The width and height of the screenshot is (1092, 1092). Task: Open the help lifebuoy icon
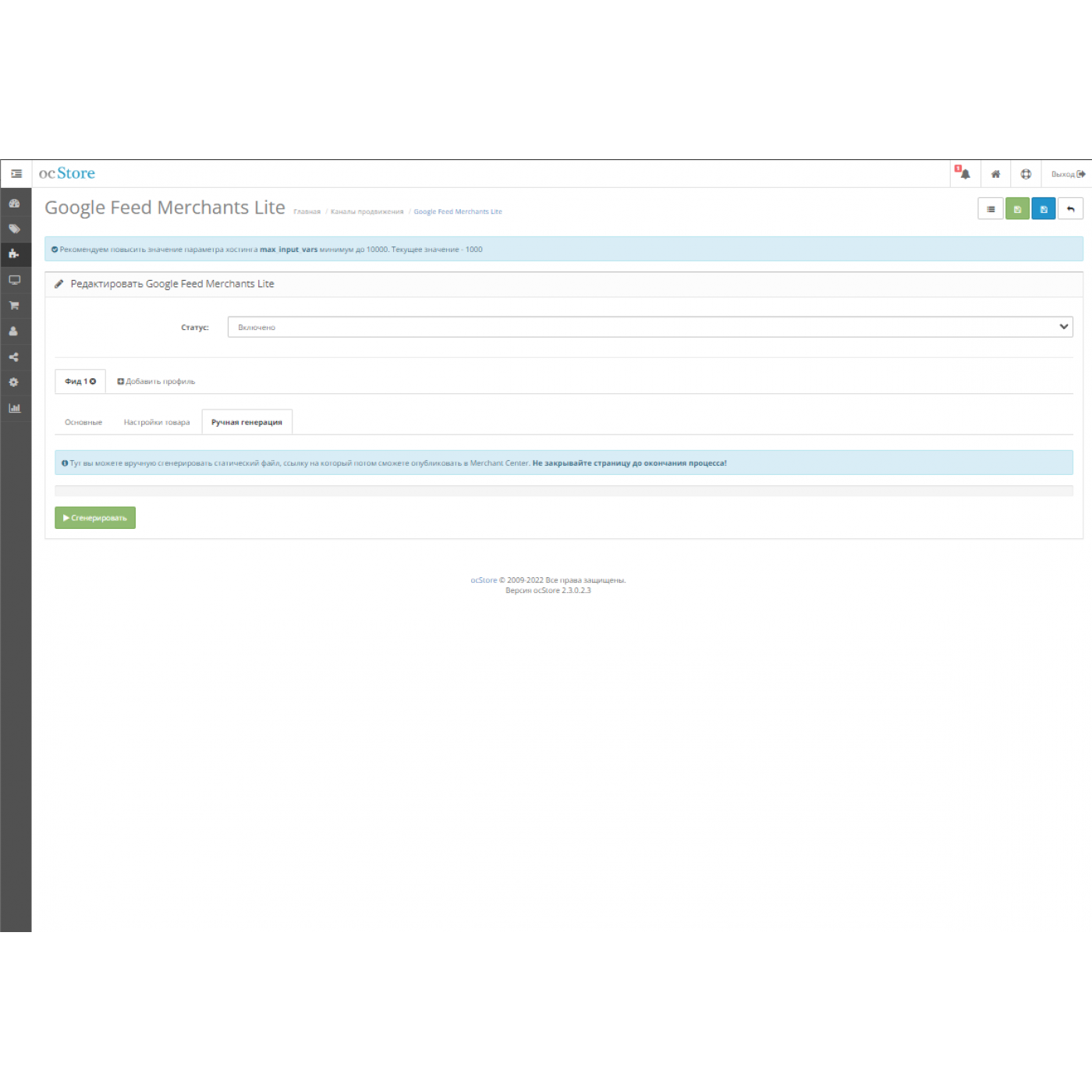click(1026, 174)
